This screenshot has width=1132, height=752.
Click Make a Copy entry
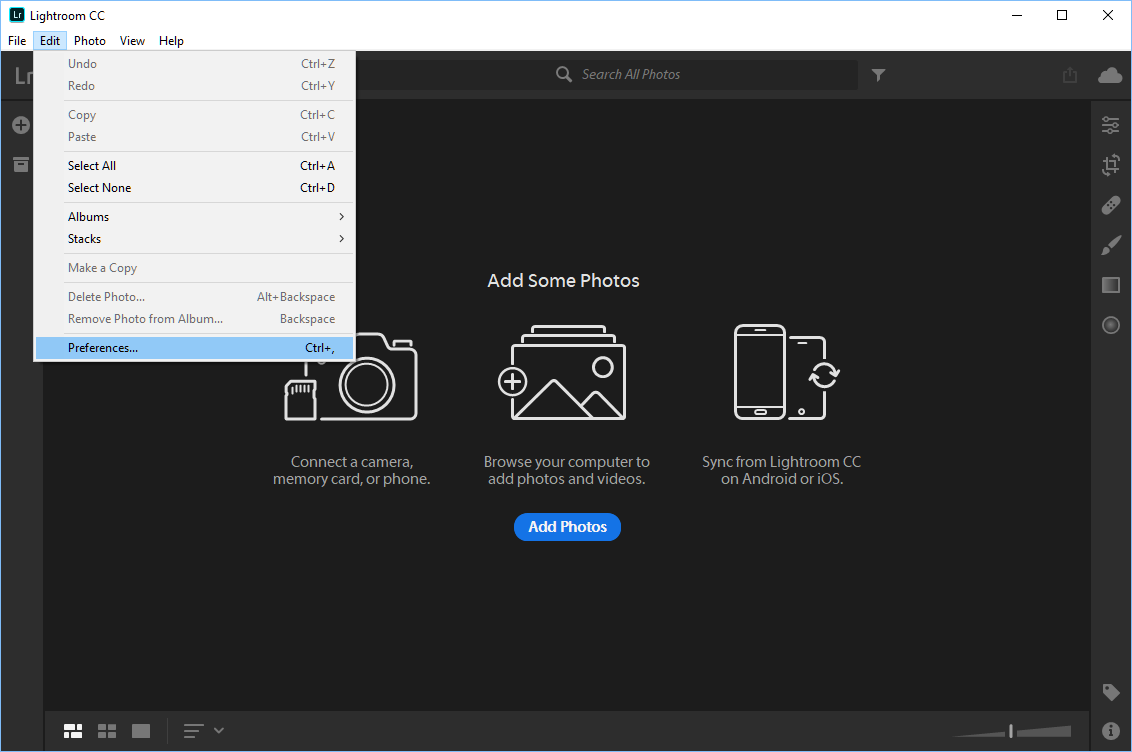(195, 268)
